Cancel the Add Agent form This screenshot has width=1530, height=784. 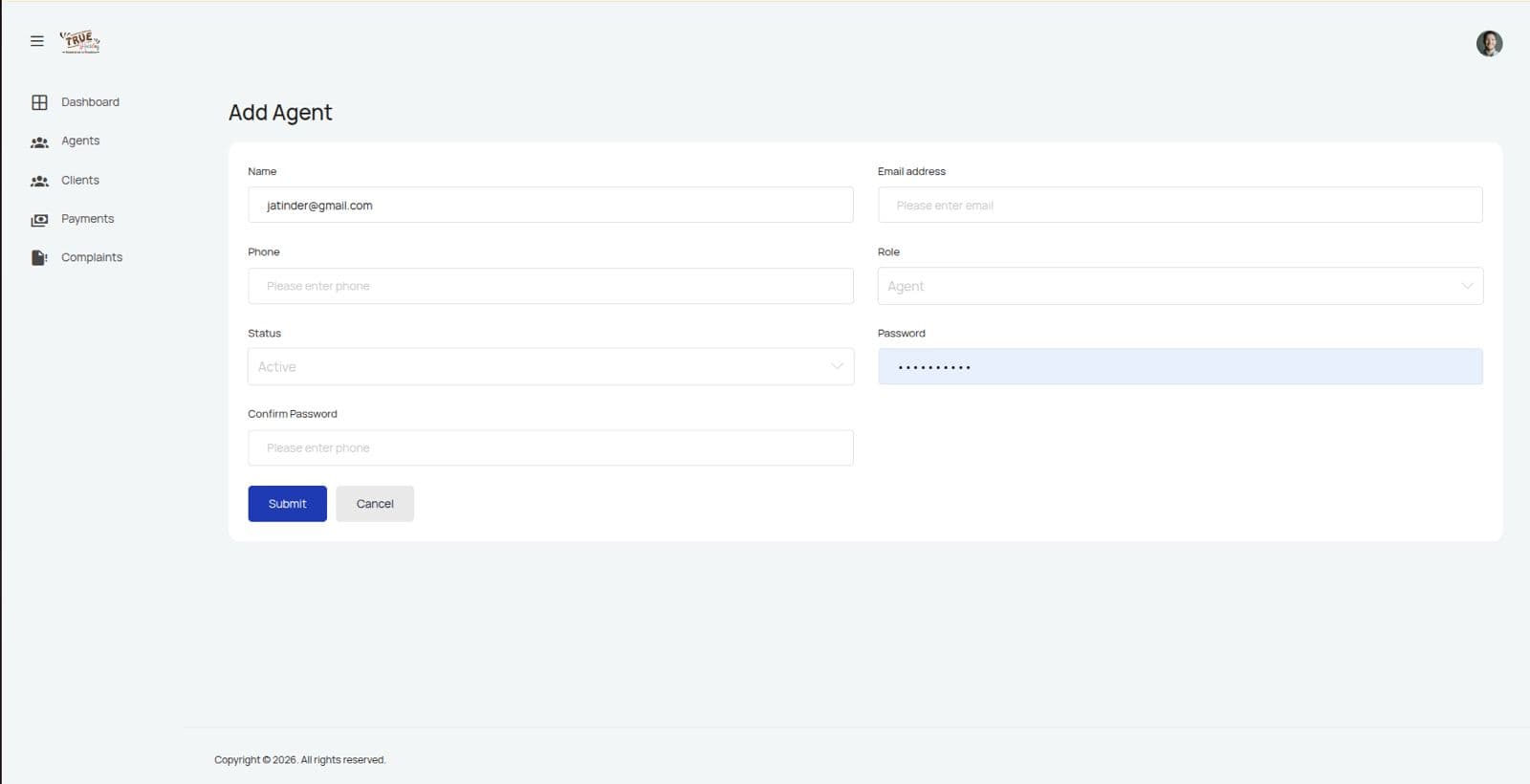pyautogui.click(x=375, y=504)
